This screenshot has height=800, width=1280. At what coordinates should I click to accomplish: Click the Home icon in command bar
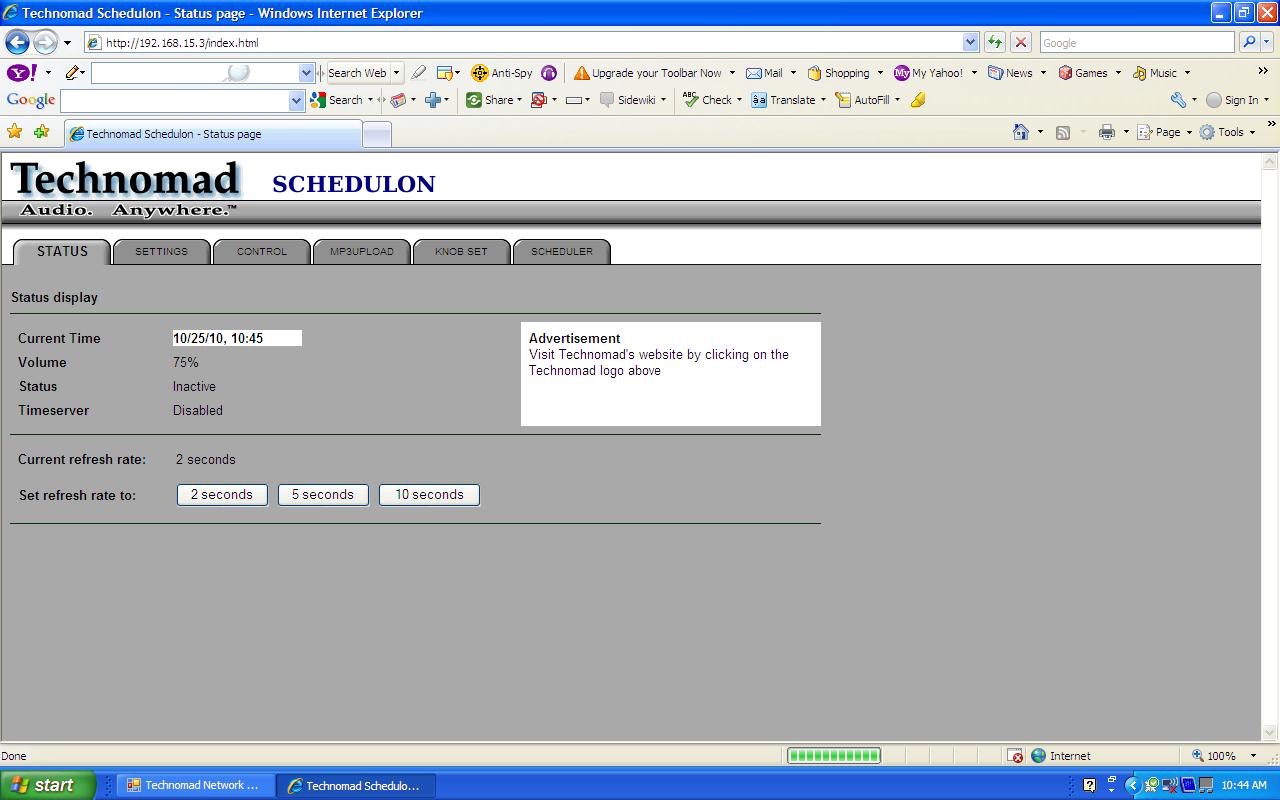[x=1021, y=132]
